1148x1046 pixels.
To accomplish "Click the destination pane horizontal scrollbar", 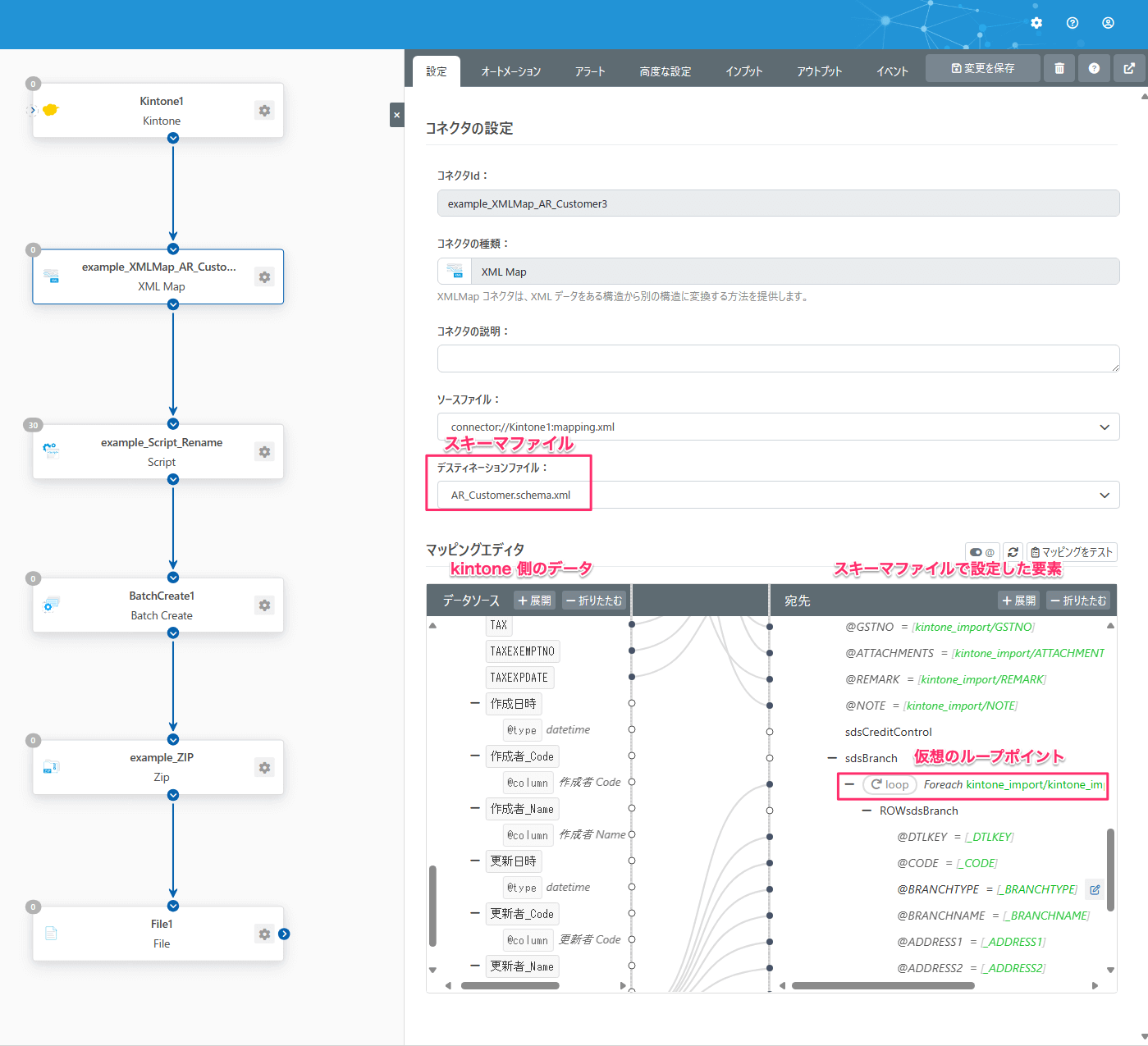I will [883, 985].
